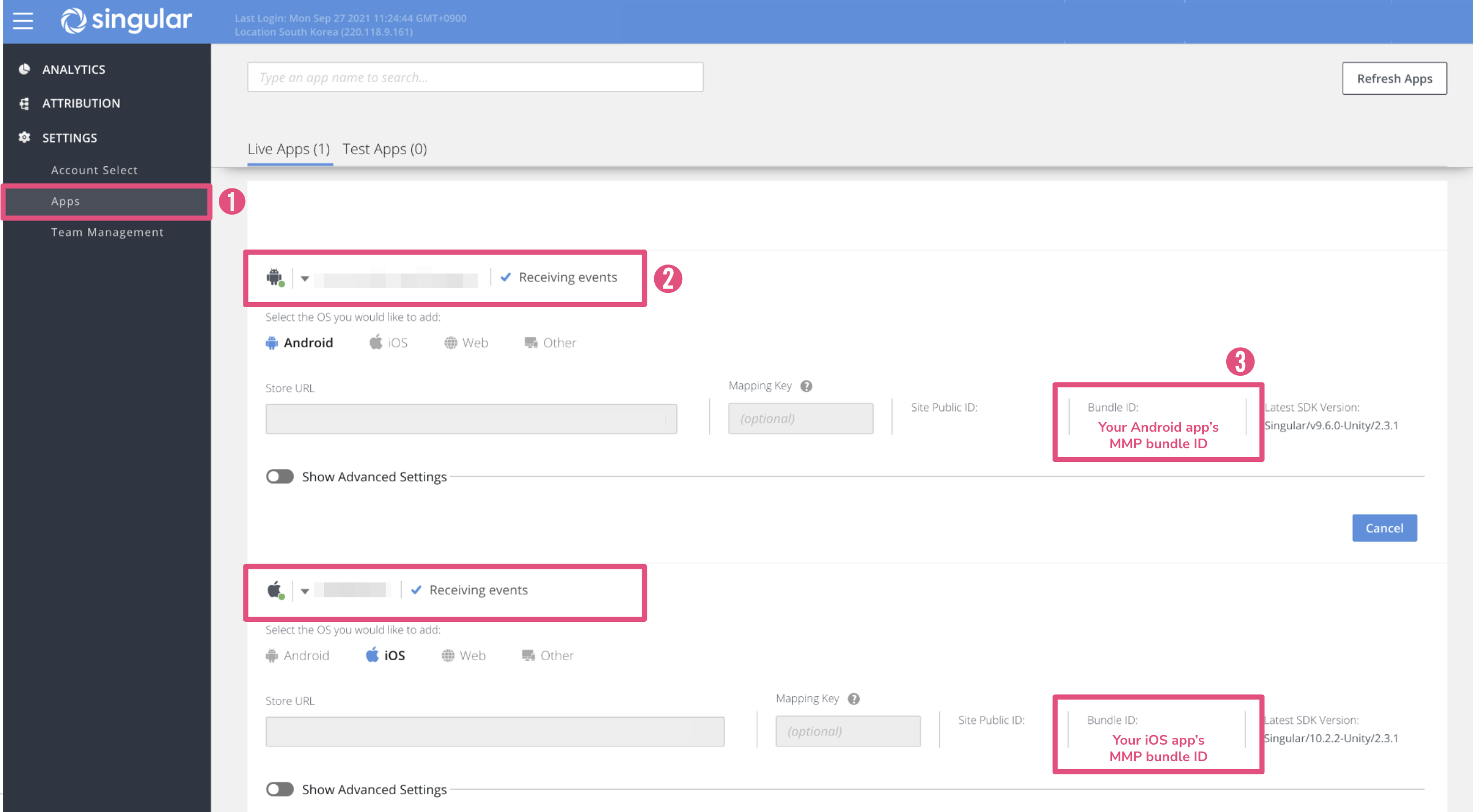The image size is (1473, 812).
Task: Collapse the Android app dropdown arrow
Action: point(305,278)
